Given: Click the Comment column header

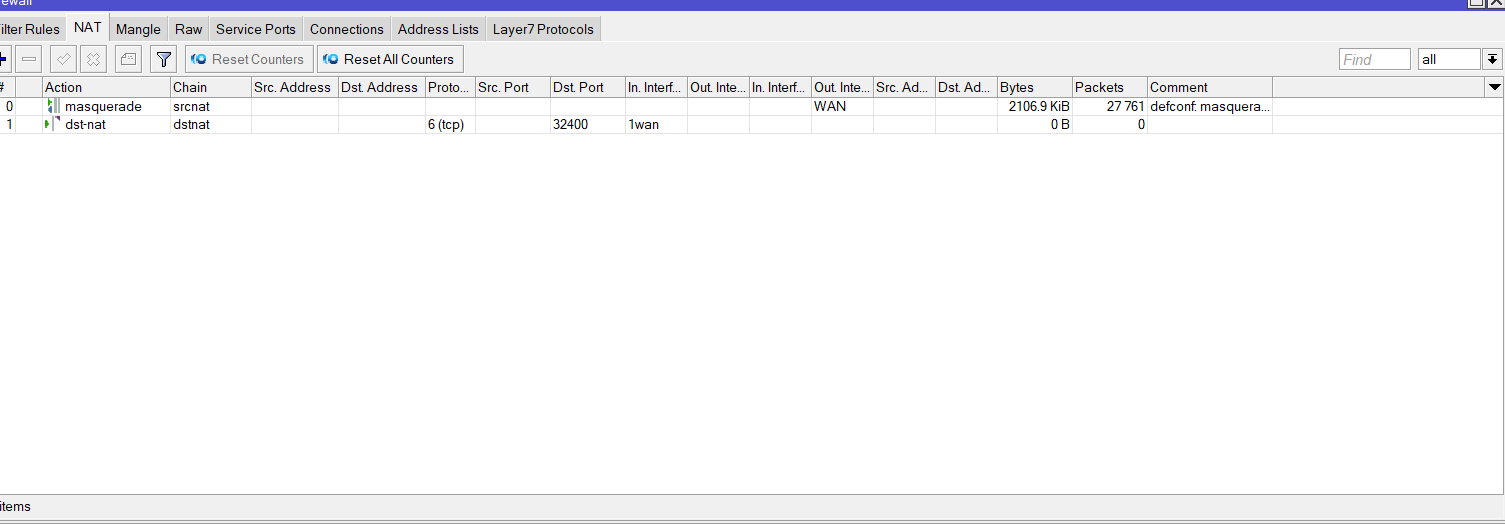Looking at the screenshot, I should (x=1210, y=87).
